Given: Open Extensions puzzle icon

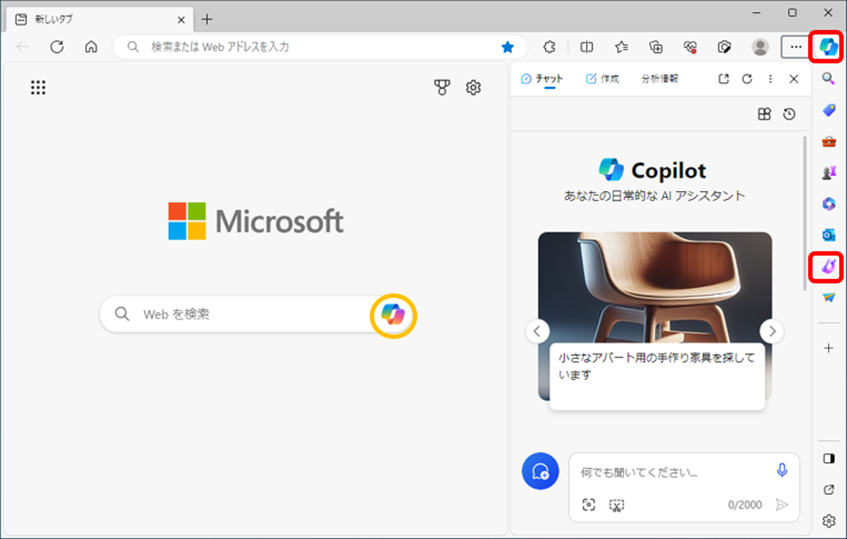Looking at the screenshot, I should pos(549,47).
